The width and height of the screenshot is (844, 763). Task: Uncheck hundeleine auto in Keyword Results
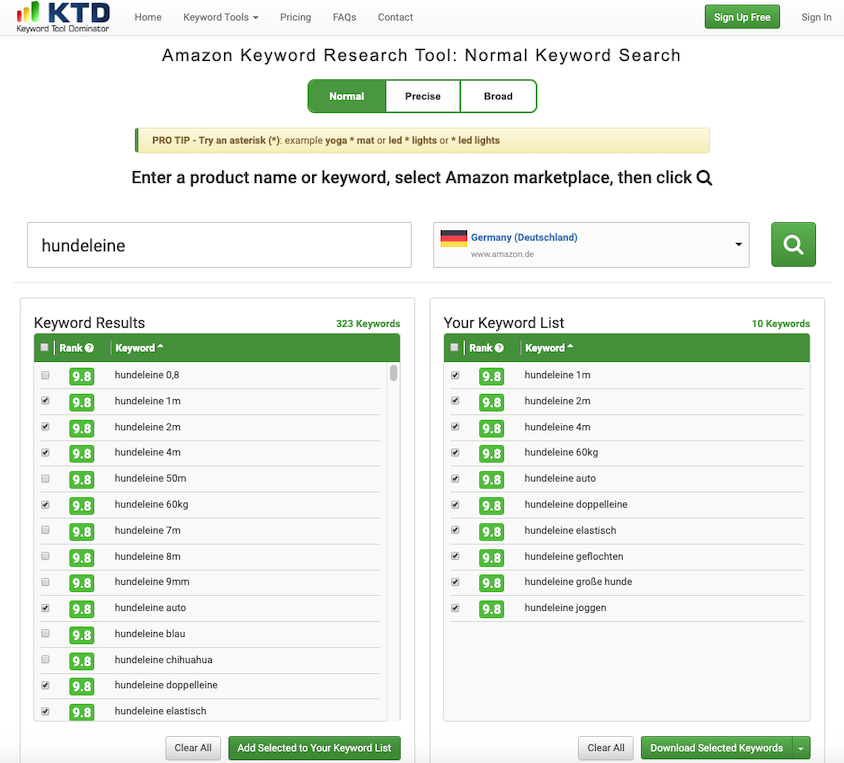click(x=45, y=608)
